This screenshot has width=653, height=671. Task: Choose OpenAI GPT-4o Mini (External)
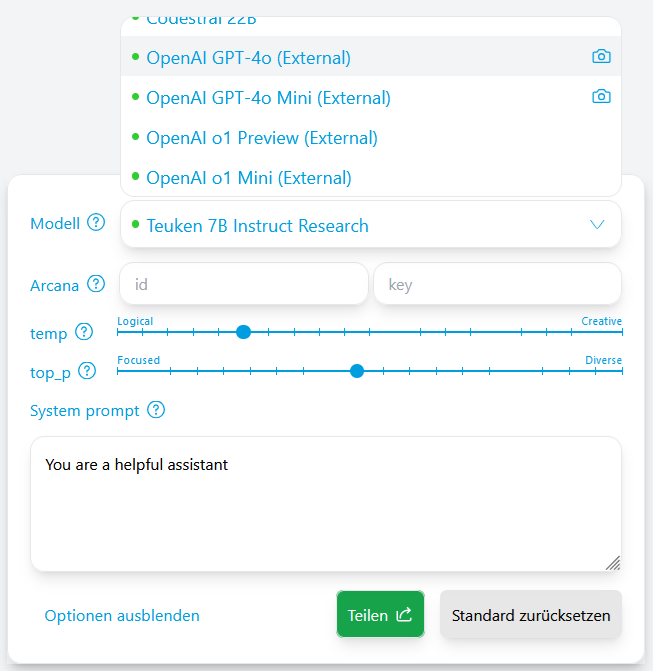coord(268,98)
